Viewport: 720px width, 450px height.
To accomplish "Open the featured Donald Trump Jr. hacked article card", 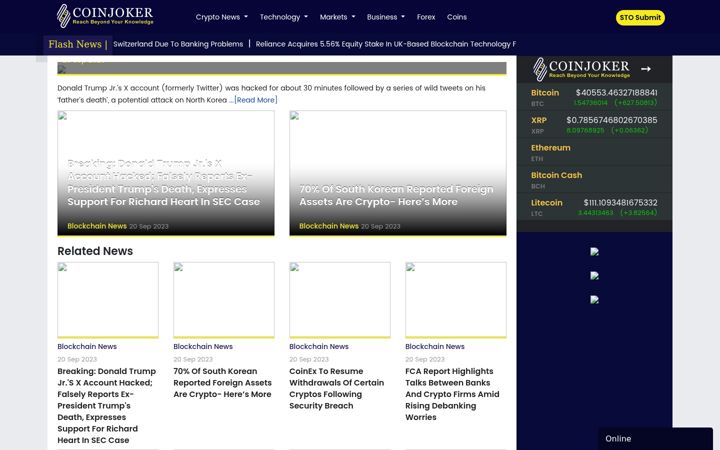I will (166, 173).
